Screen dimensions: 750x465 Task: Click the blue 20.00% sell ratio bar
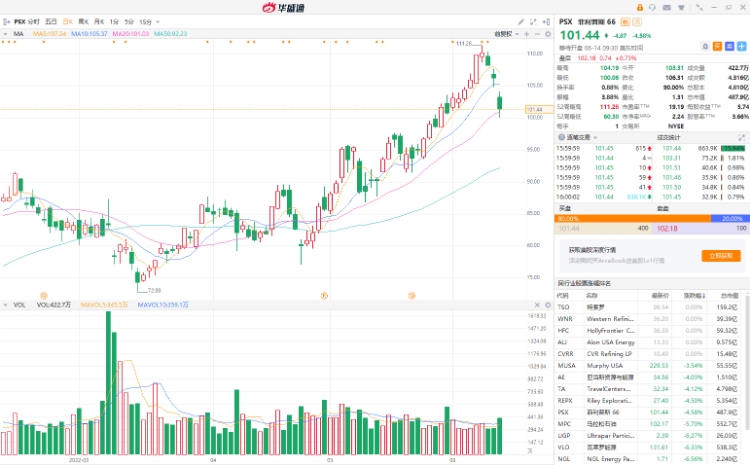pyautogui.click(x=730, y=219)
